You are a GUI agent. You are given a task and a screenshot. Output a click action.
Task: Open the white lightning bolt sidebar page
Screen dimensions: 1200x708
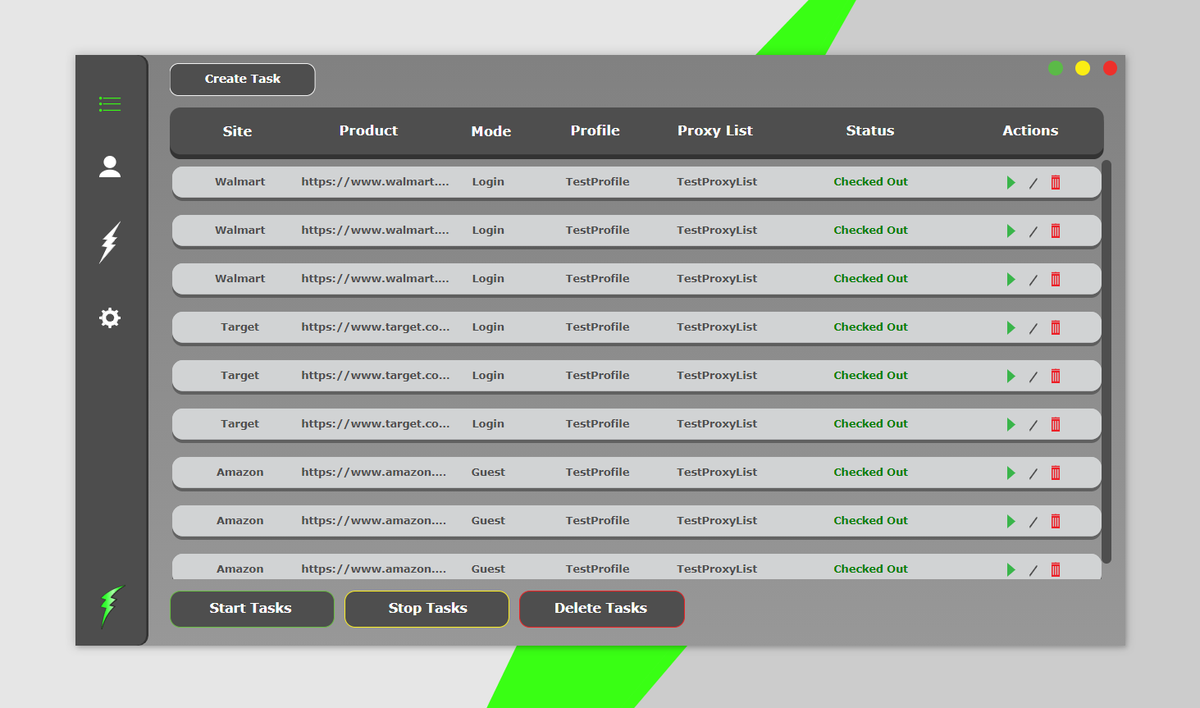(x=110, y=242)
